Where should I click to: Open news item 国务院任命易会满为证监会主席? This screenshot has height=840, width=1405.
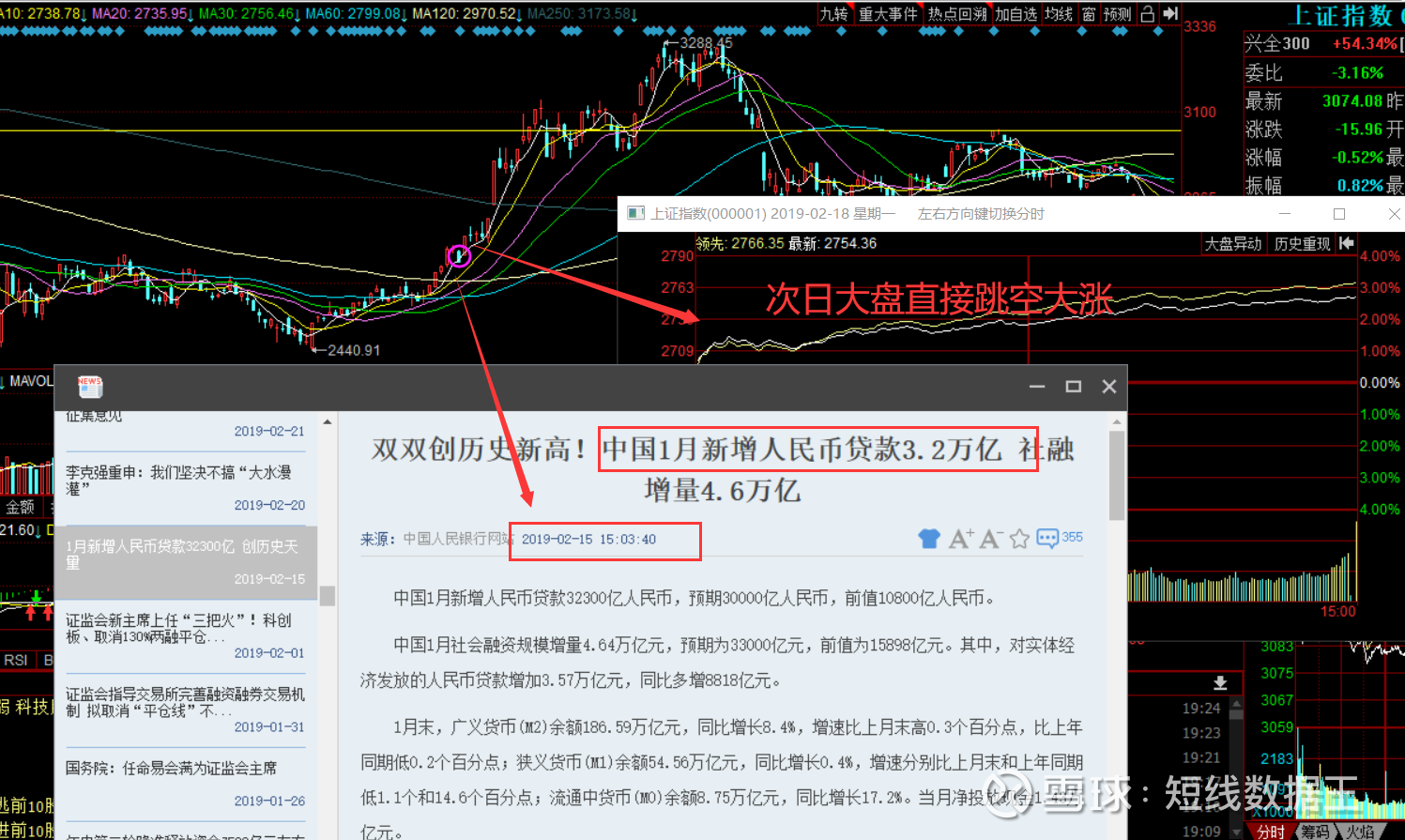click(x=186, y=784)
